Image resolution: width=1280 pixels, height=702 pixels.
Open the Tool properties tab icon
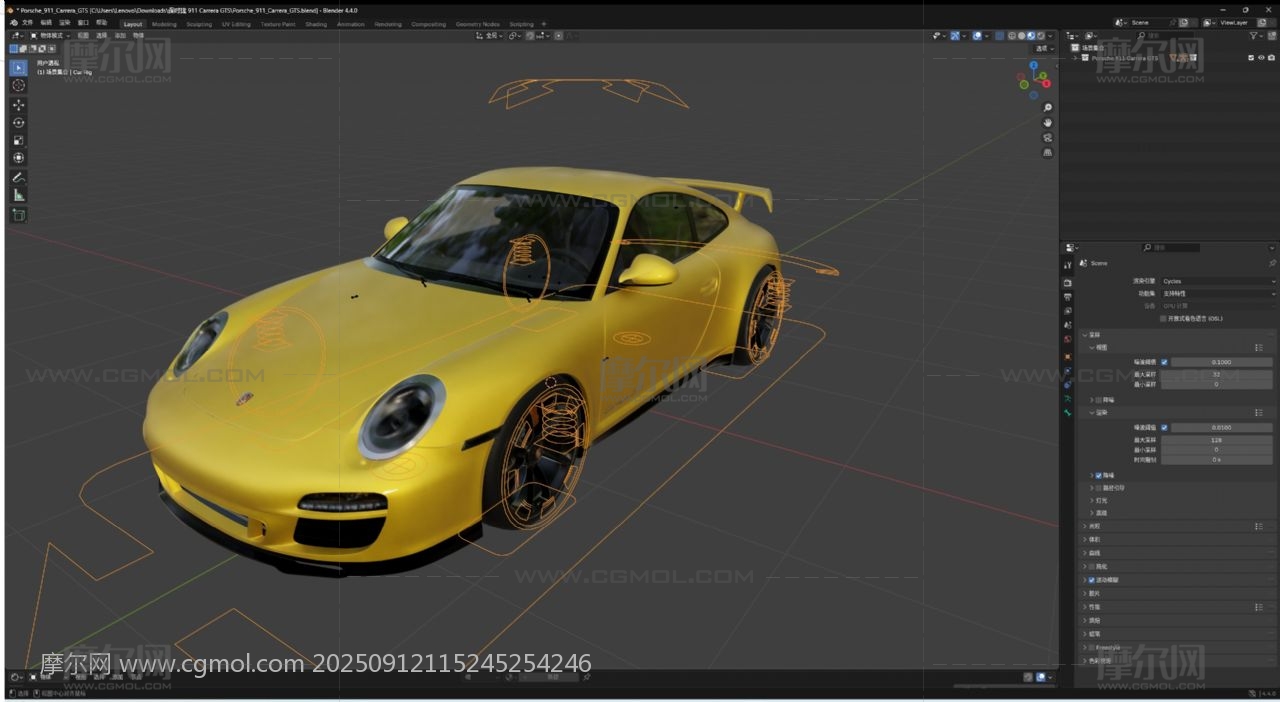[x=1068, y=265]
